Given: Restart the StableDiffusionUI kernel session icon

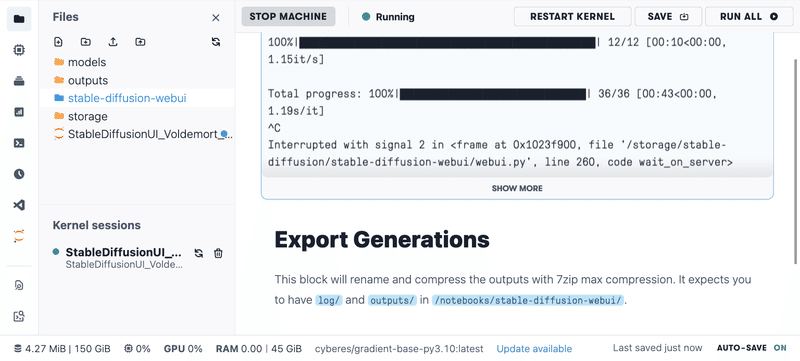Looking at the screenshot, I should pyautogui.click(x=199, y=253).
